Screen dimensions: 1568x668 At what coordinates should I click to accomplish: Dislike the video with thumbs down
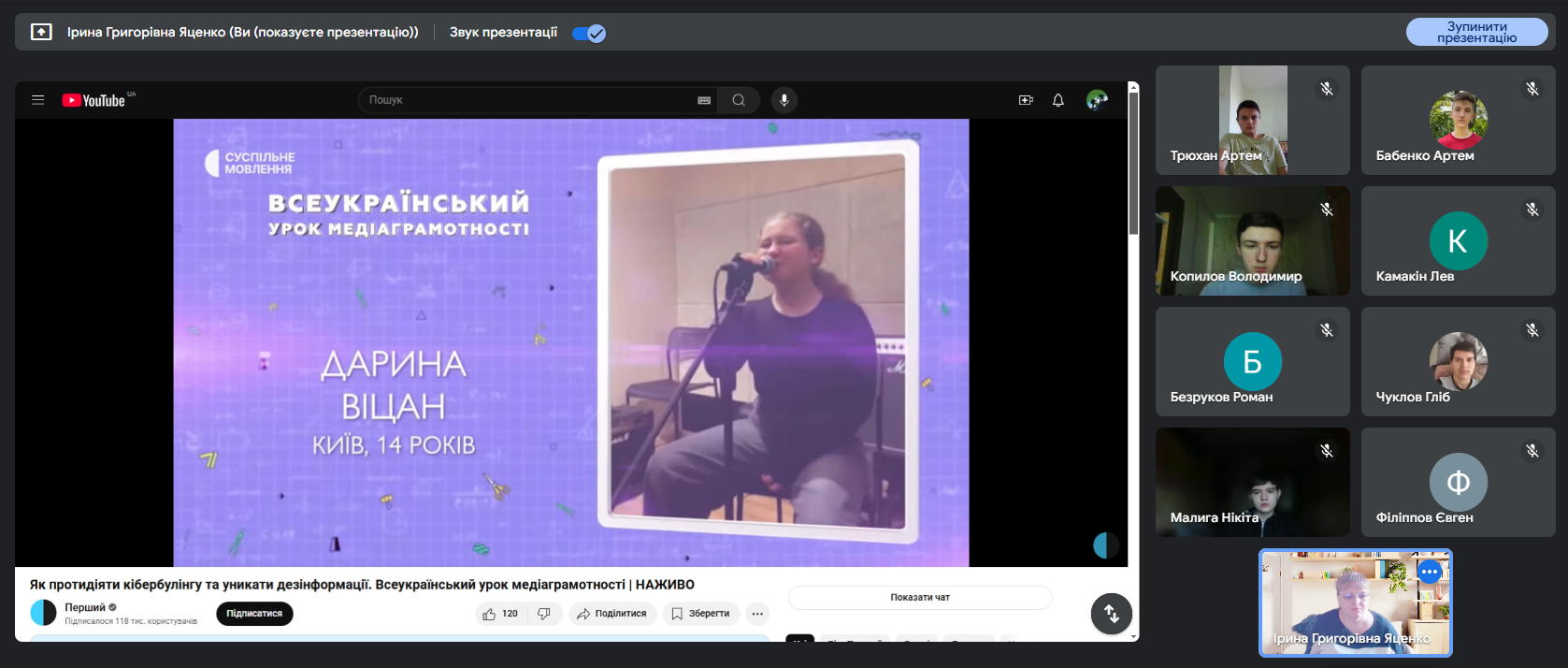tap(544, 614)
